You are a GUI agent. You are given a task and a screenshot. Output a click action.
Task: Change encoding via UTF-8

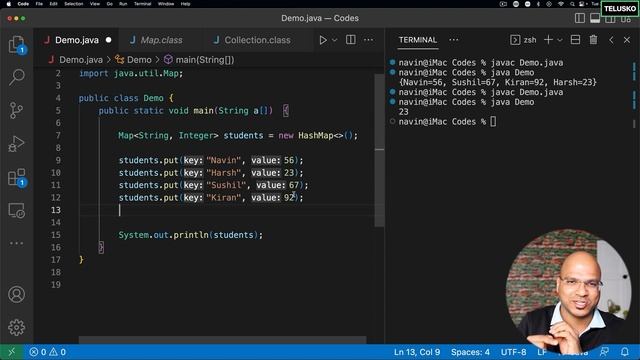coord(513,352)
